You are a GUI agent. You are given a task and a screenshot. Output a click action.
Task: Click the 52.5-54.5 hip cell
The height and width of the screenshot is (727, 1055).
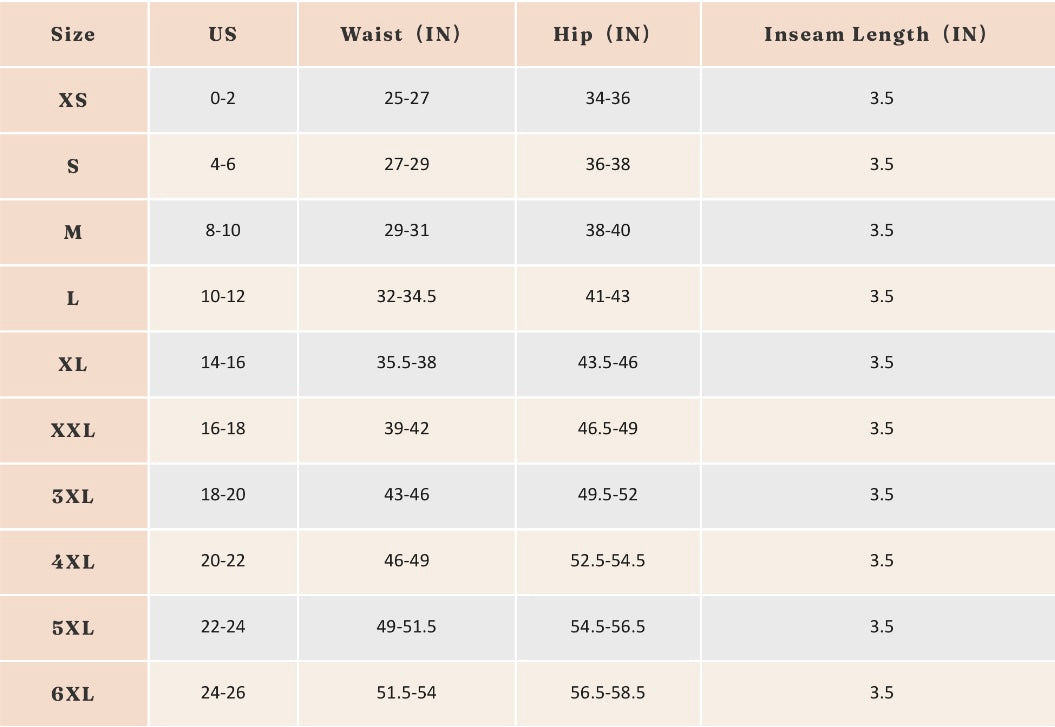coord(608,560)
